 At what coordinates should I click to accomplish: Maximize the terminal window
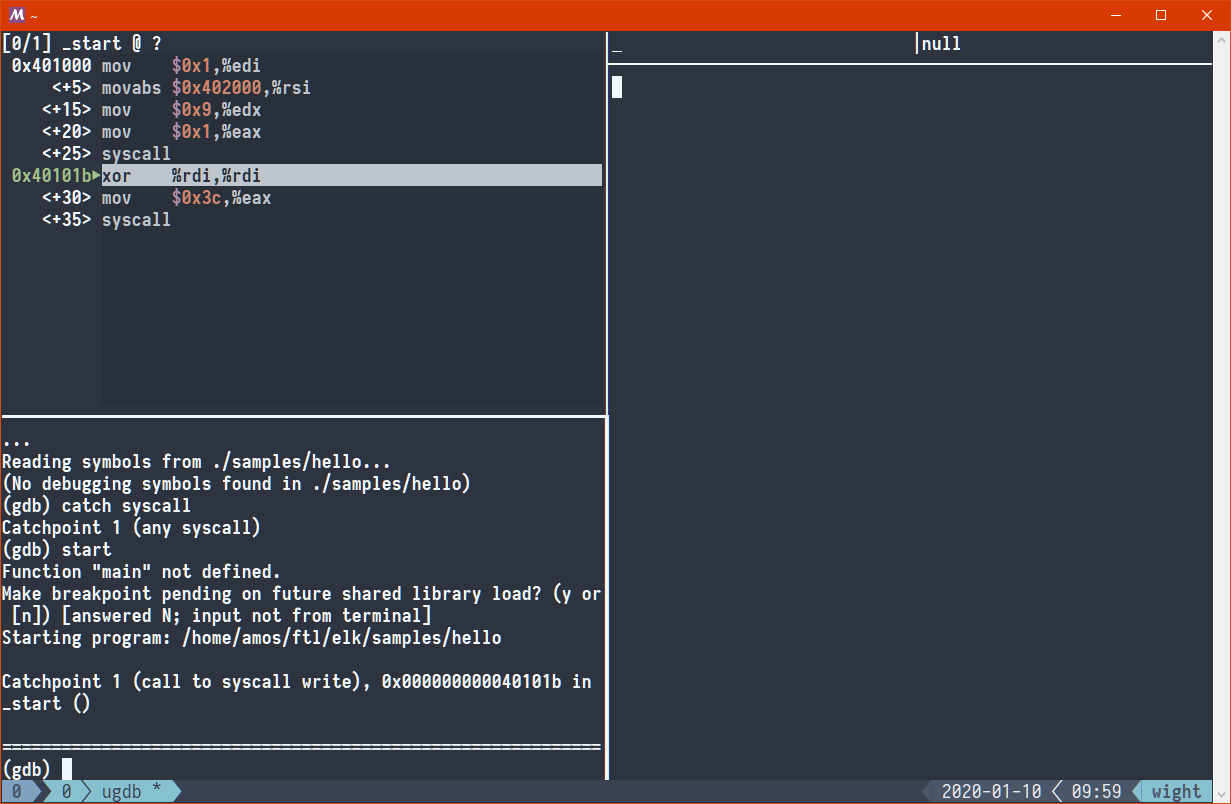click(x=1161, y=15)
